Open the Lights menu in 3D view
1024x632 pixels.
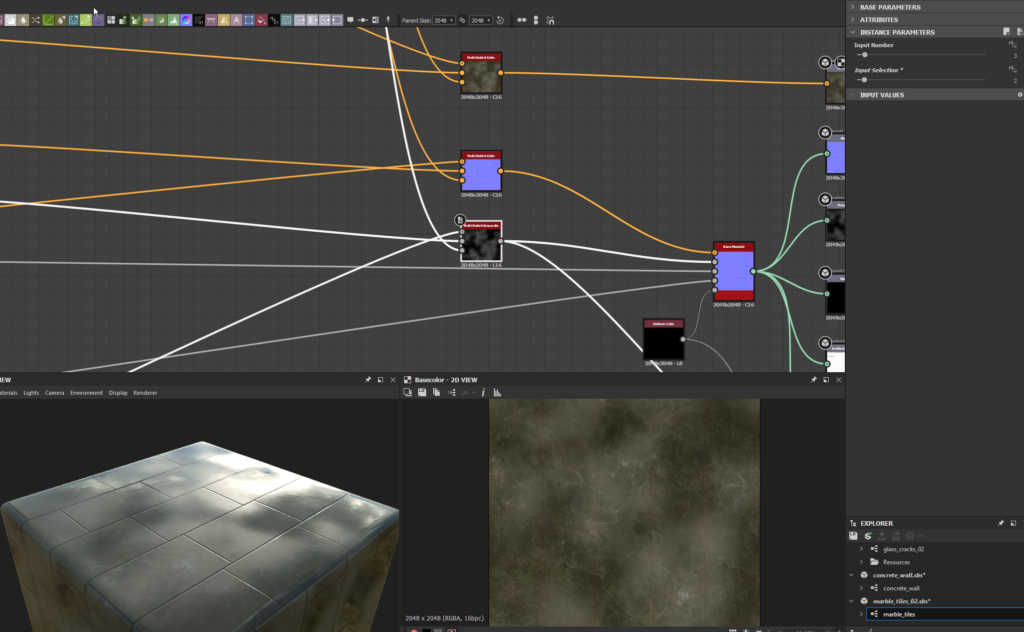[32, 393]
